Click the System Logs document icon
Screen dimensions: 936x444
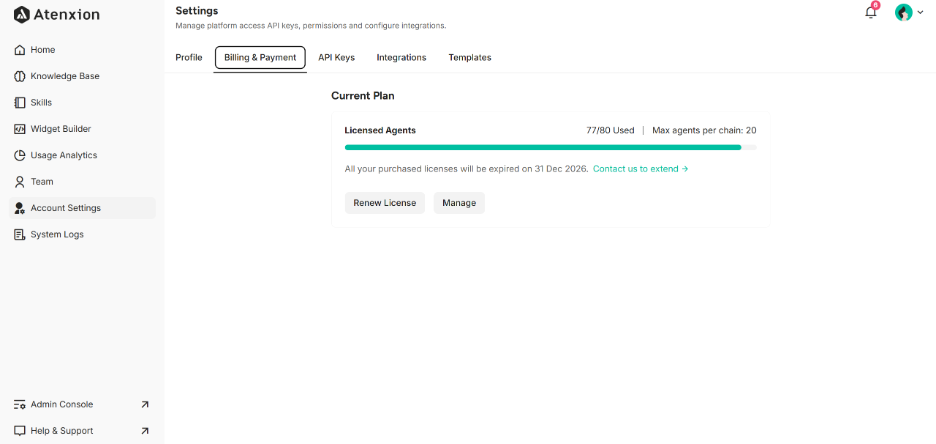coord(20,235)
